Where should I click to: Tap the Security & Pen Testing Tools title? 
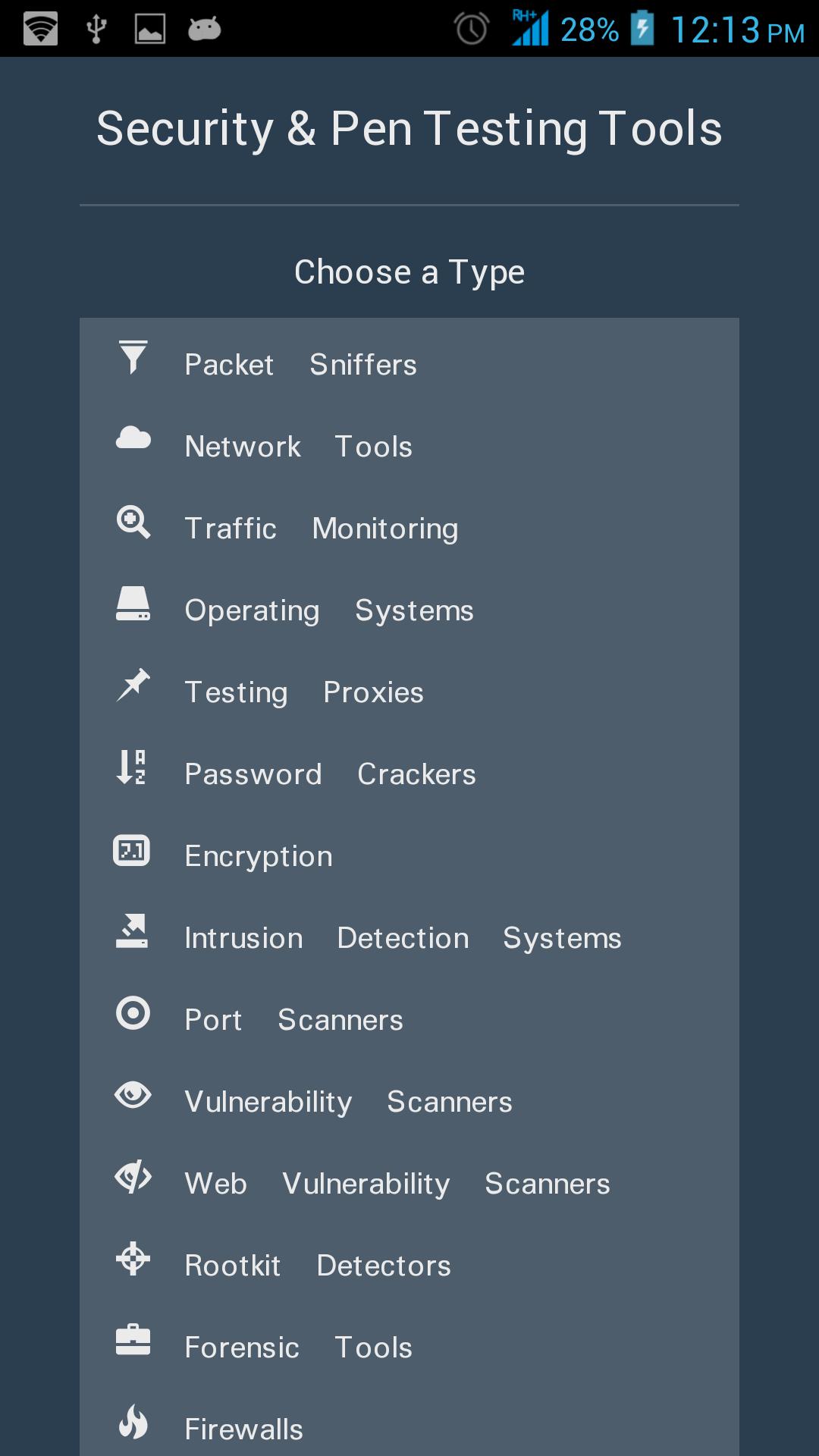[409, 128]
